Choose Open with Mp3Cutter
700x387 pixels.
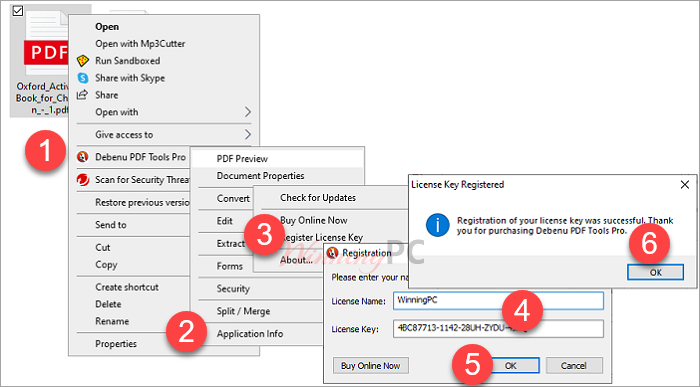140,44
